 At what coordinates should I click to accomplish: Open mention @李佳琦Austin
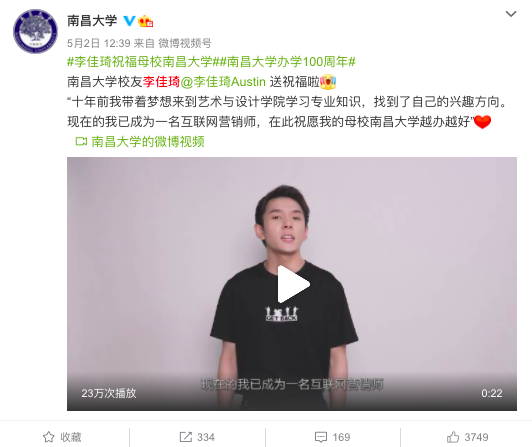223,82
